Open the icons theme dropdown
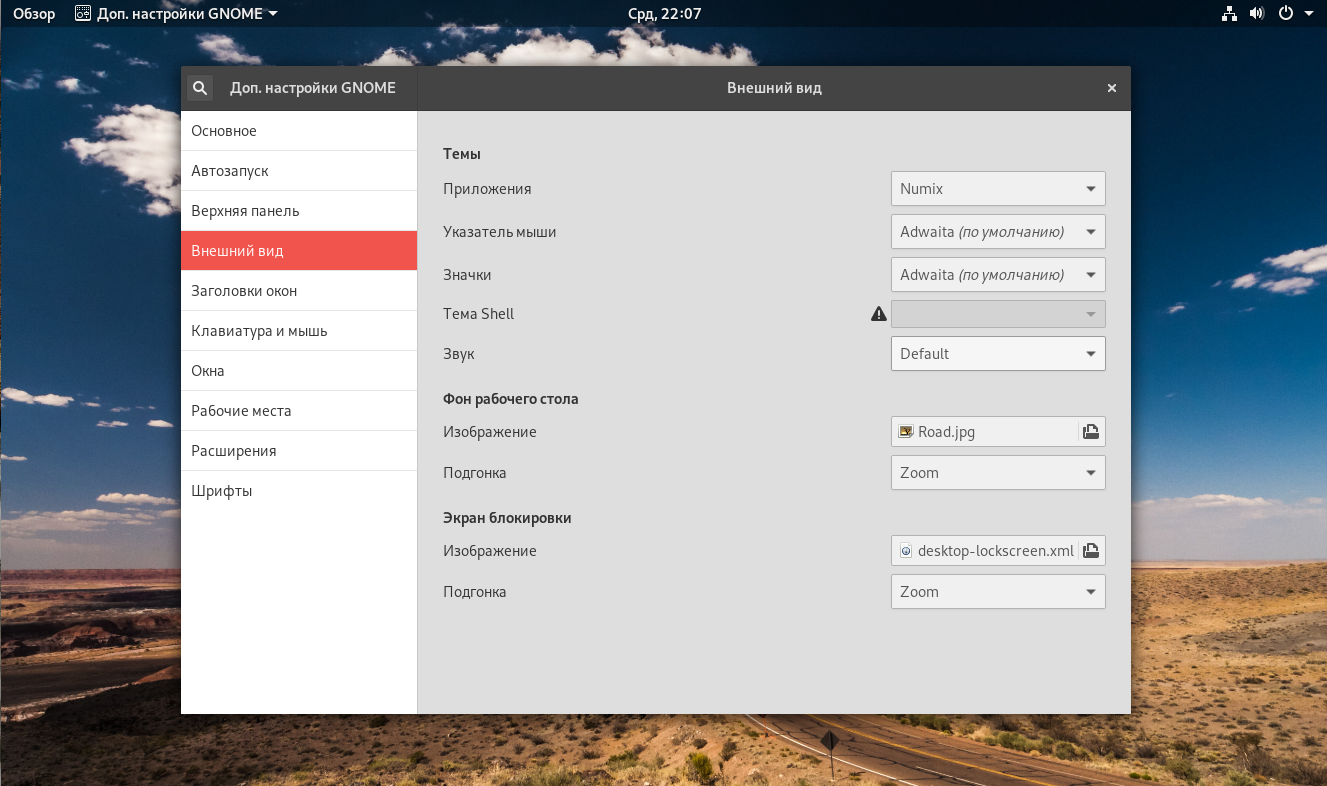1327x786 pixels. coord(998,275)
